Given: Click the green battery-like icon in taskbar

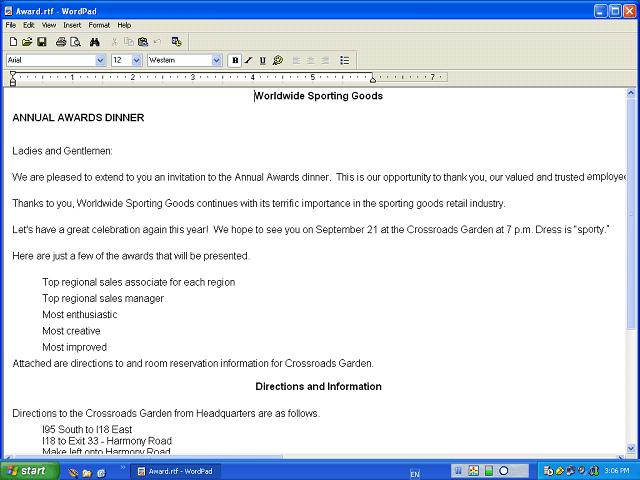Looking at the screenshot, I should click(489, 471).
